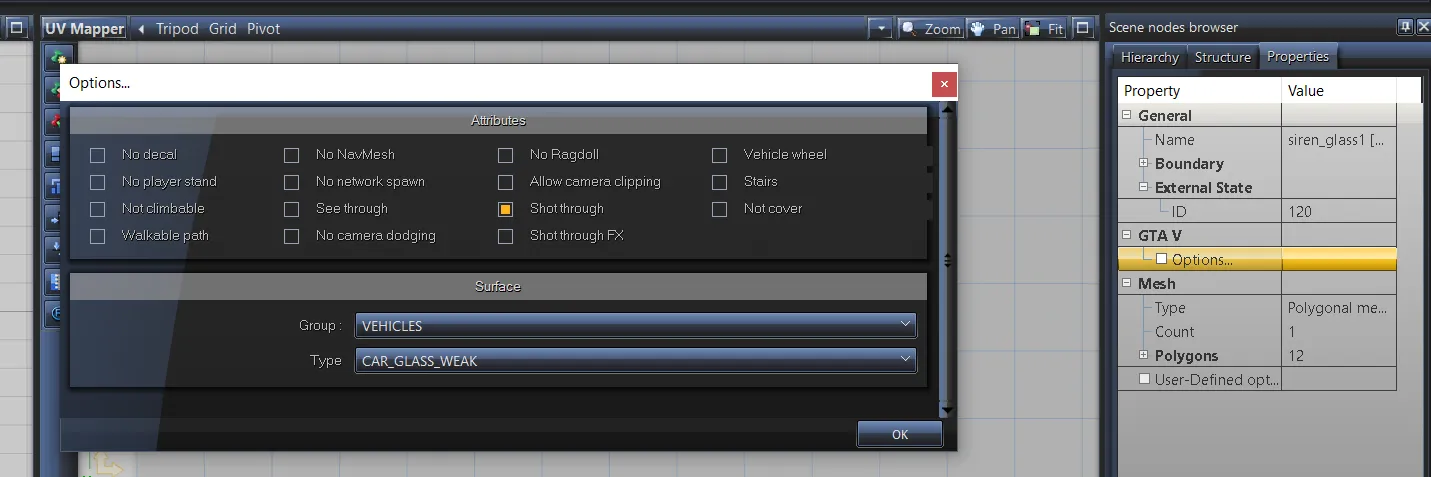Open the Group dropdown showing VEHICLES

(635, 325)
